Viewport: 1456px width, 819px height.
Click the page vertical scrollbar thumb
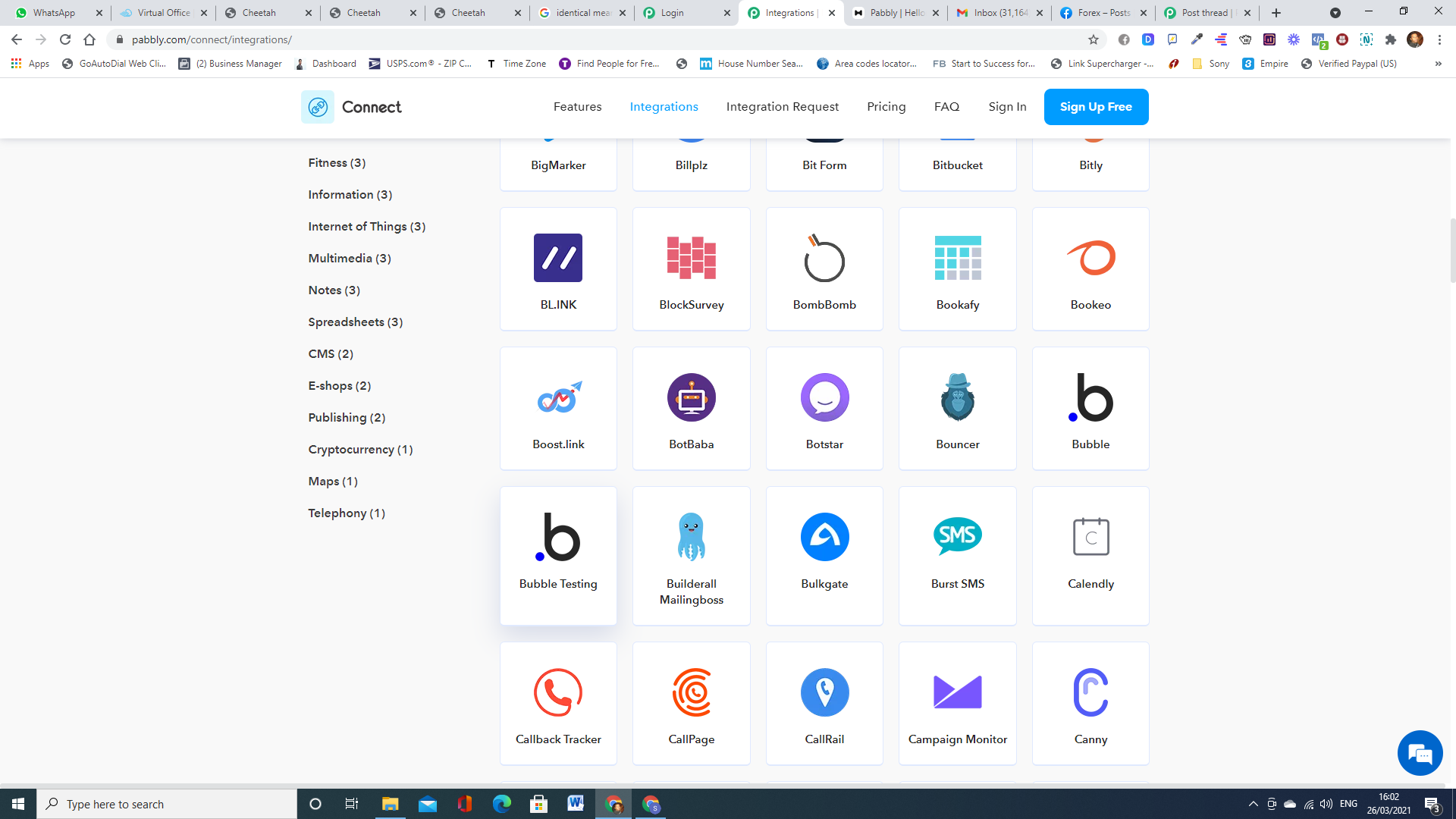coord(1452,250)
